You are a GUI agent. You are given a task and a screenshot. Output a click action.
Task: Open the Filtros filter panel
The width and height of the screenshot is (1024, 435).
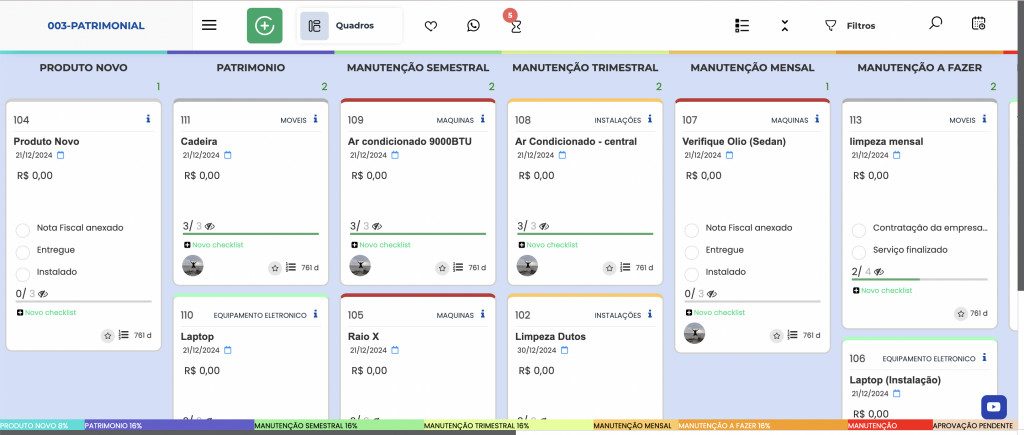[x=850, y=26]
